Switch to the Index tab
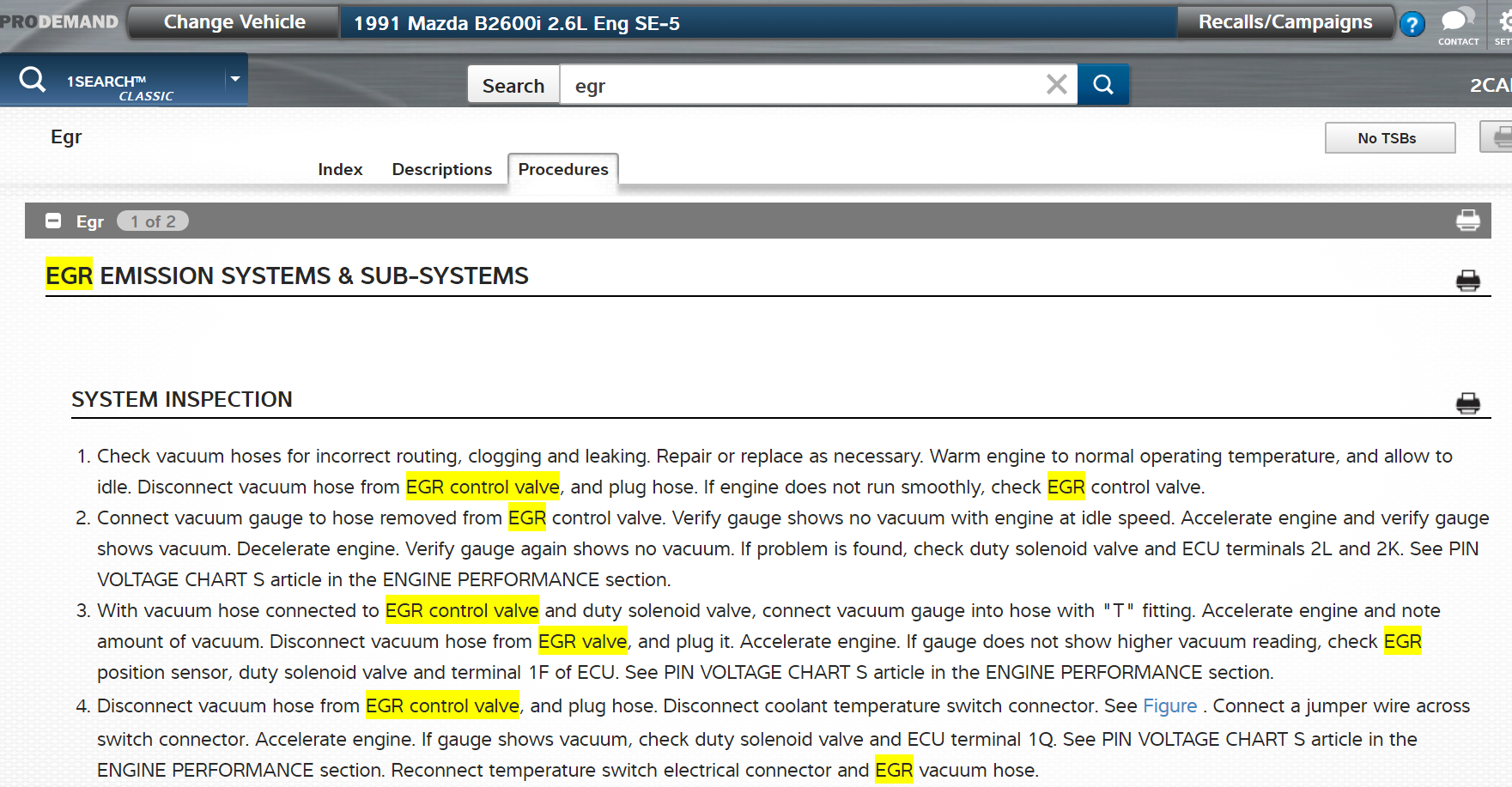The image size is (1512, 787). [x=340, y=169]
